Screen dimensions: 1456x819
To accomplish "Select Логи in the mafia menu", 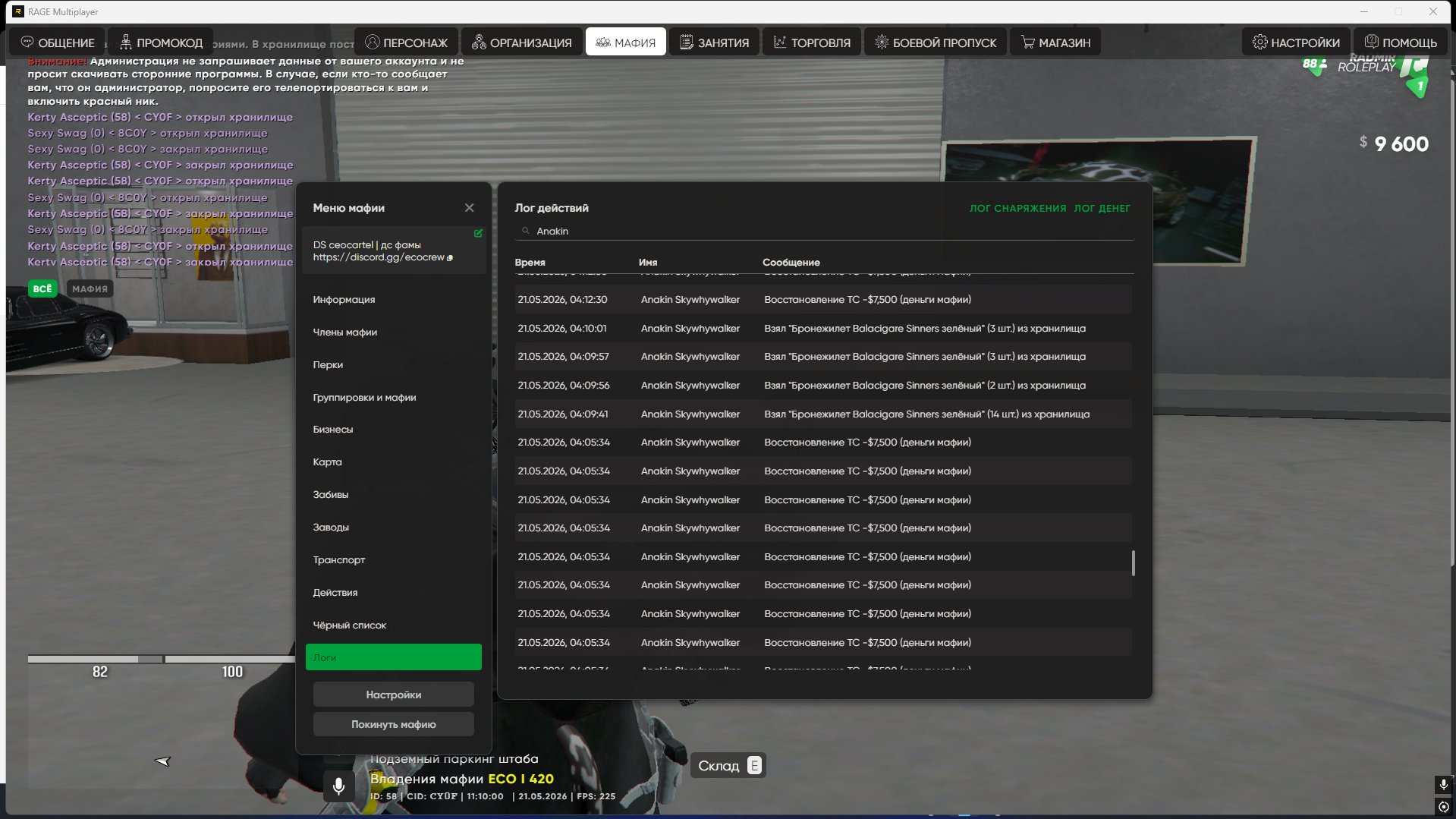I will 394,657.
